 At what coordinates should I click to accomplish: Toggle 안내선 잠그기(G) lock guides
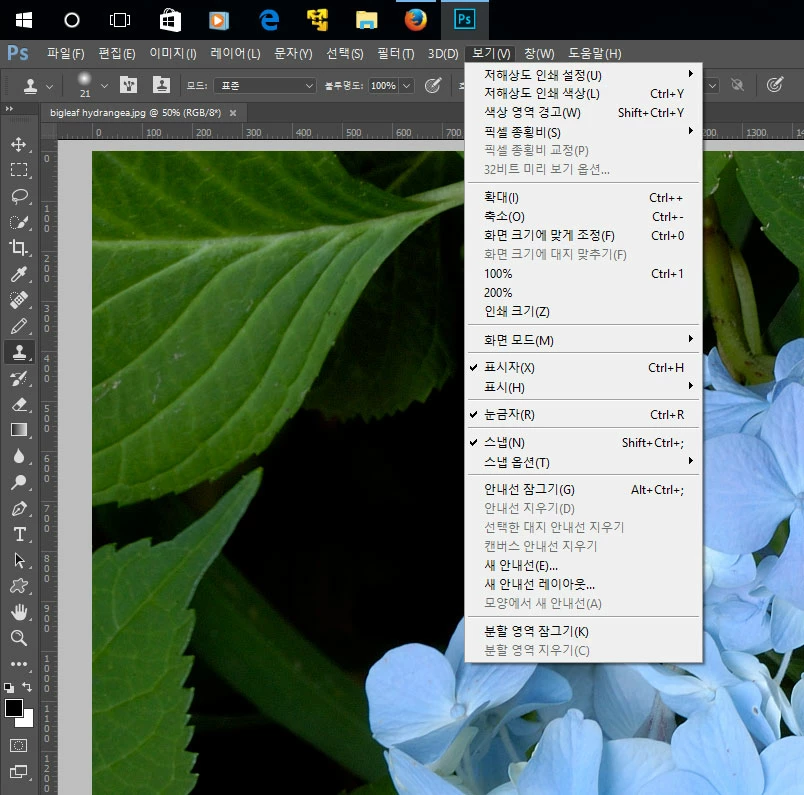(584, 490)
